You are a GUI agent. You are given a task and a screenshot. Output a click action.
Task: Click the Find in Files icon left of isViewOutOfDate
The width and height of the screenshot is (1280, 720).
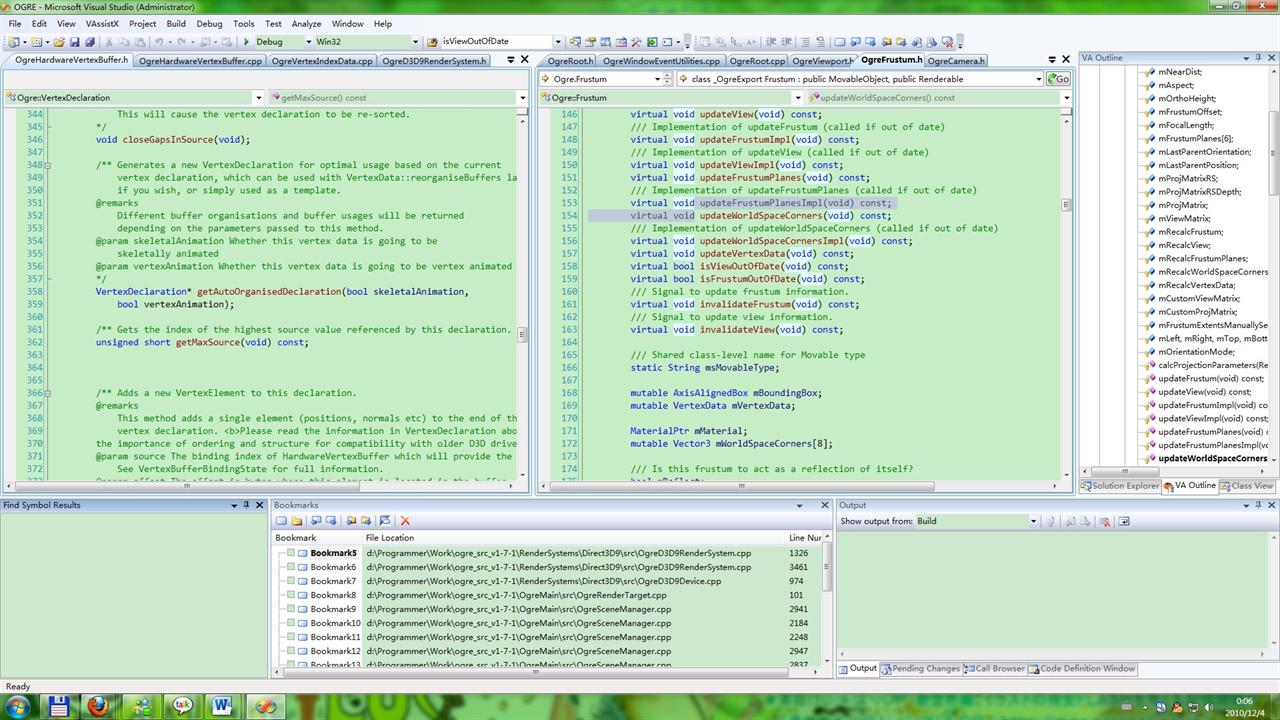point(432,42)
